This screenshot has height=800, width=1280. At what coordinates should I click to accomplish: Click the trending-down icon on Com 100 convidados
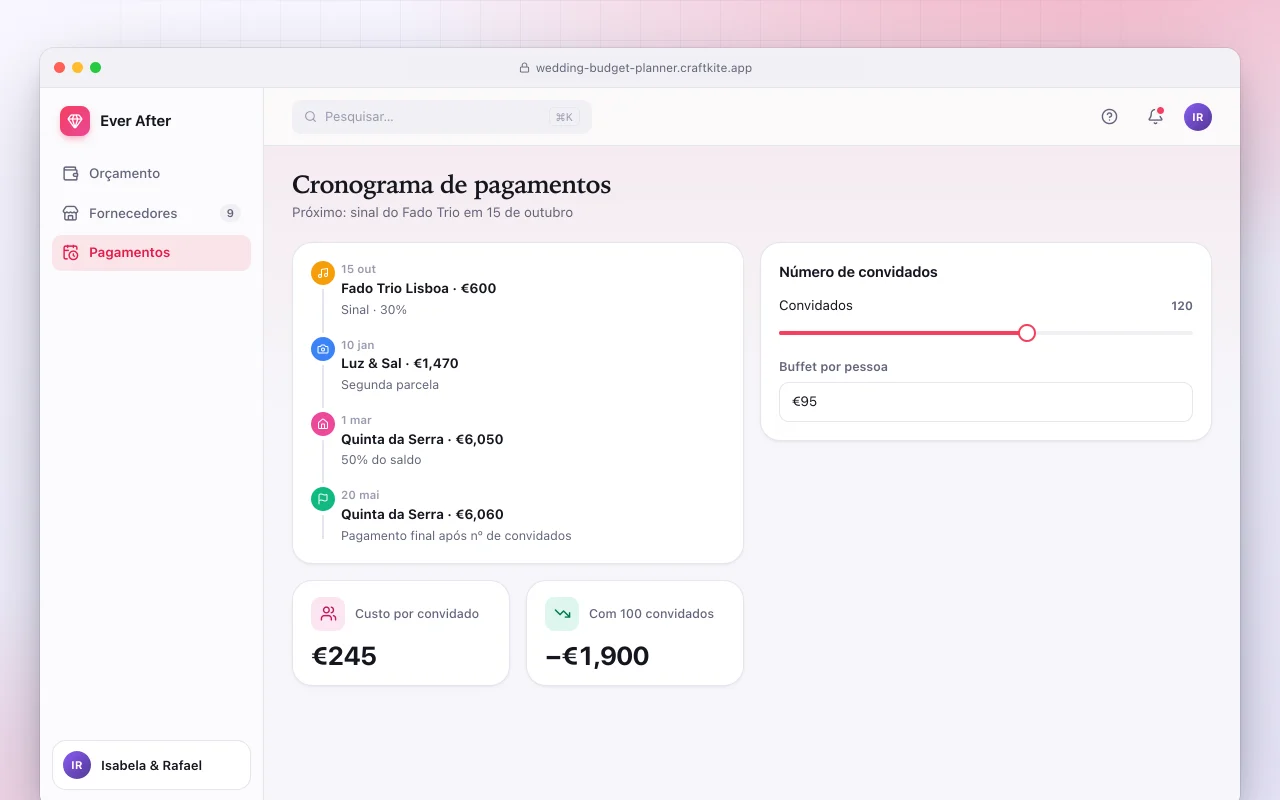[562, 614]
